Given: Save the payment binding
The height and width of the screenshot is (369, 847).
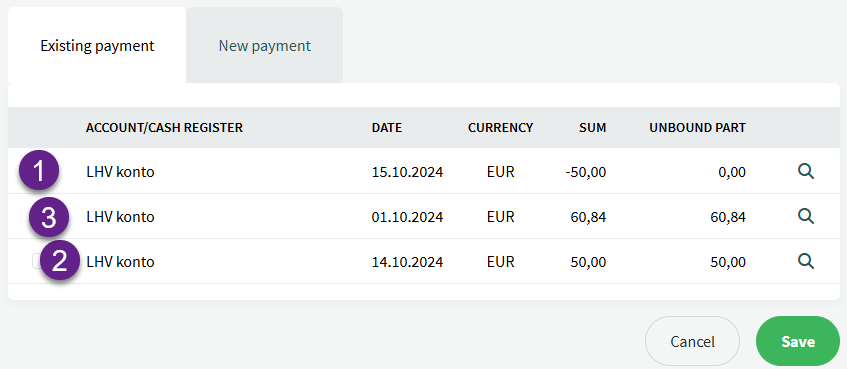Looking at the screenshot, I should pyautogui.click(x=798, y=341).
